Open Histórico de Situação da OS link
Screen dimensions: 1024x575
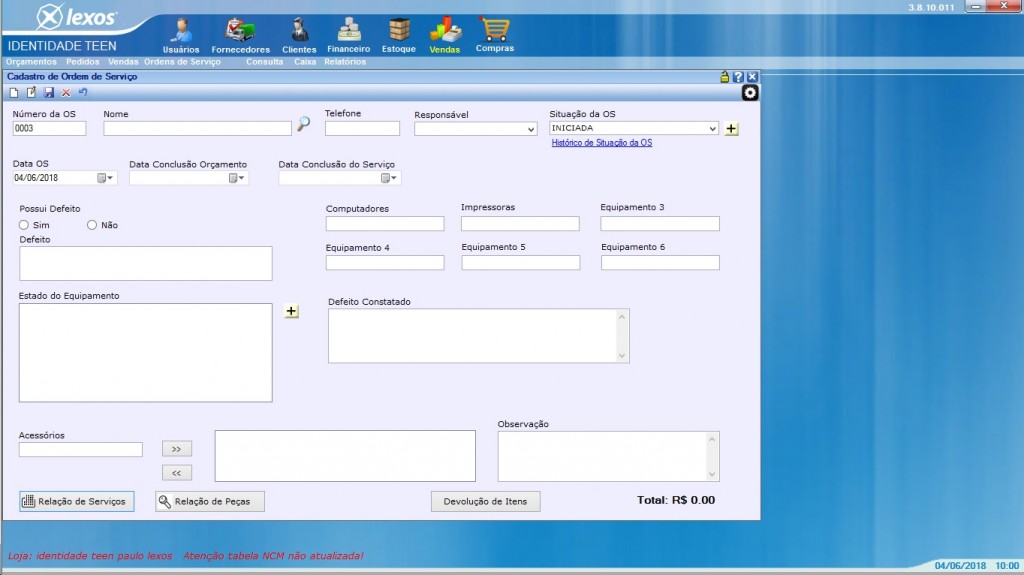[x=601, y=143]
